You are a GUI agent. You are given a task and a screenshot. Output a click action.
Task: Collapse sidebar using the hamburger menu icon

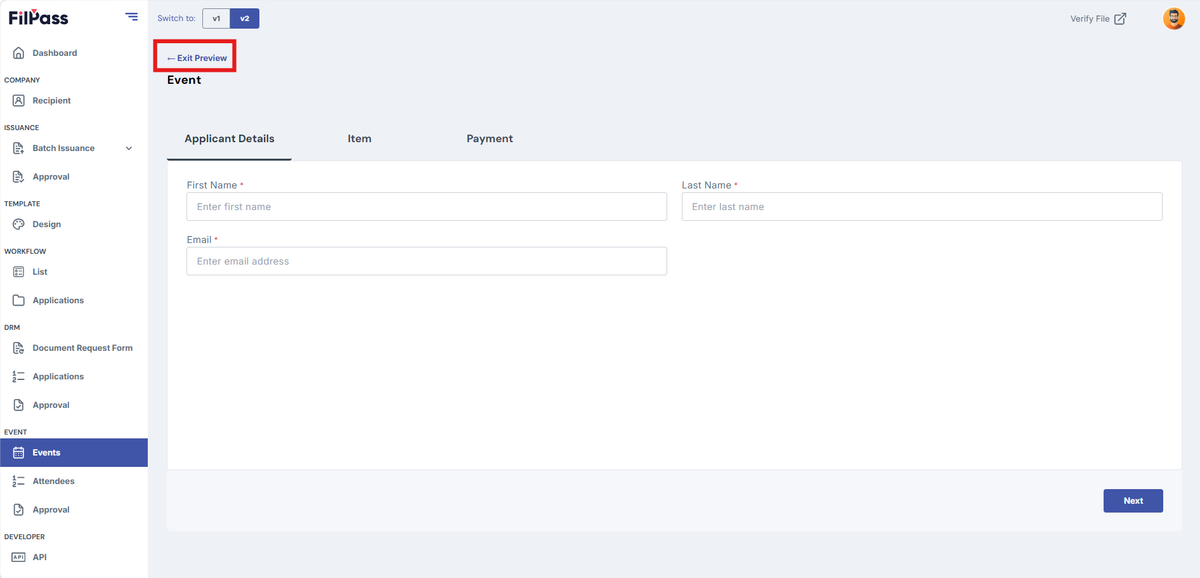[x=132, y=16]
